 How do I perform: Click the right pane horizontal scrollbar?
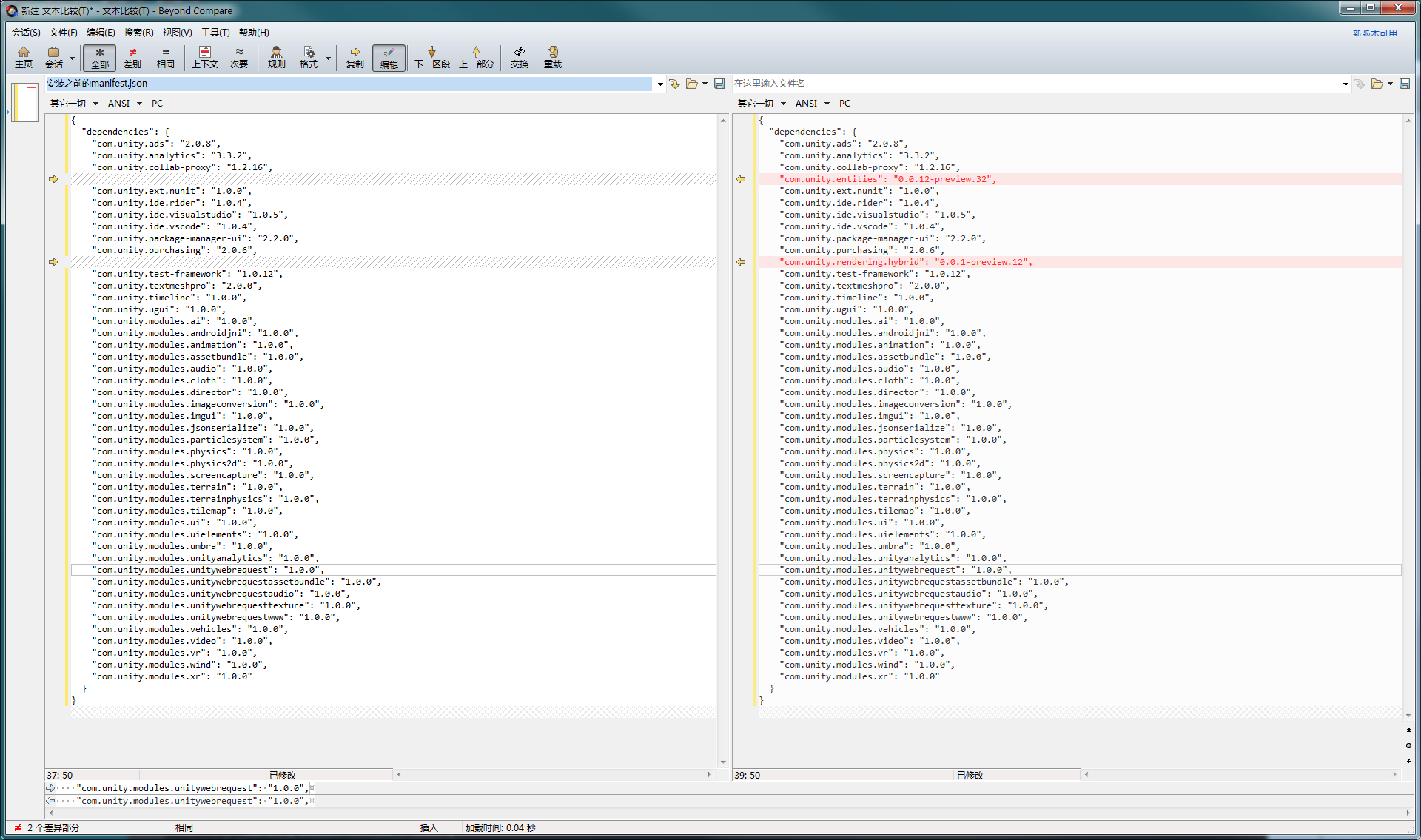1240,775
